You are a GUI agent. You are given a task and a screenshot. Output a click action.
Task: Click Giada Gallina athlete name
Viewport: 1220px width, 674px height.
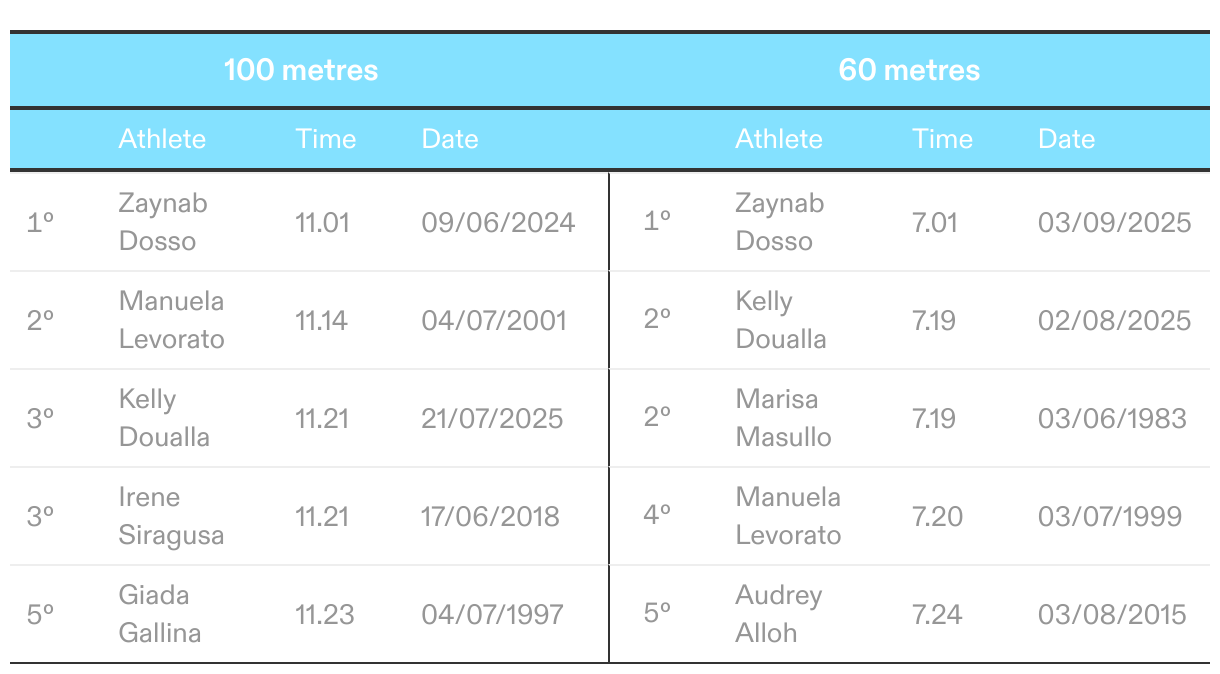(160, 614)
